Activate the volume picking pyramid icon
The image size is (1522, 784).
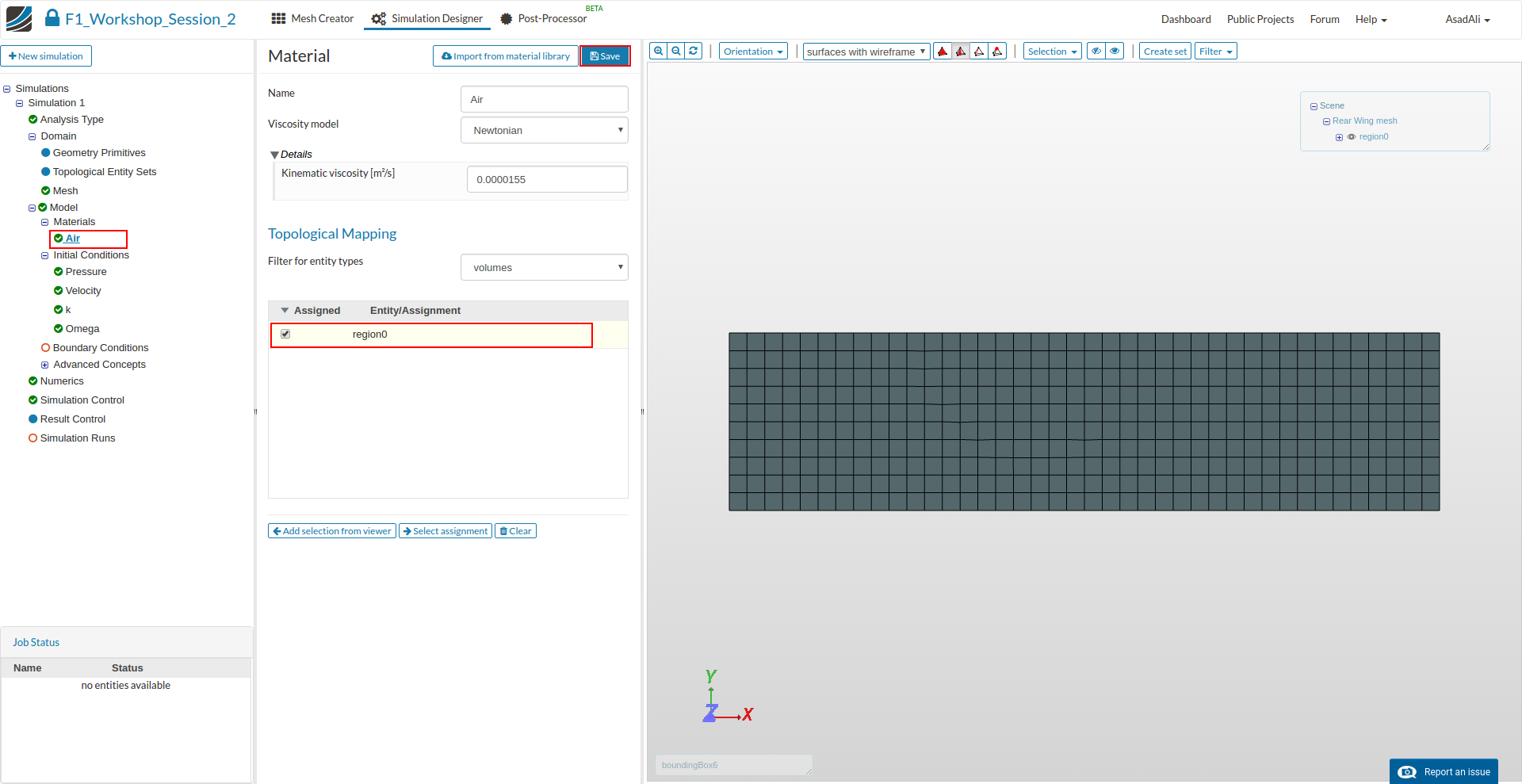point(943,52)
